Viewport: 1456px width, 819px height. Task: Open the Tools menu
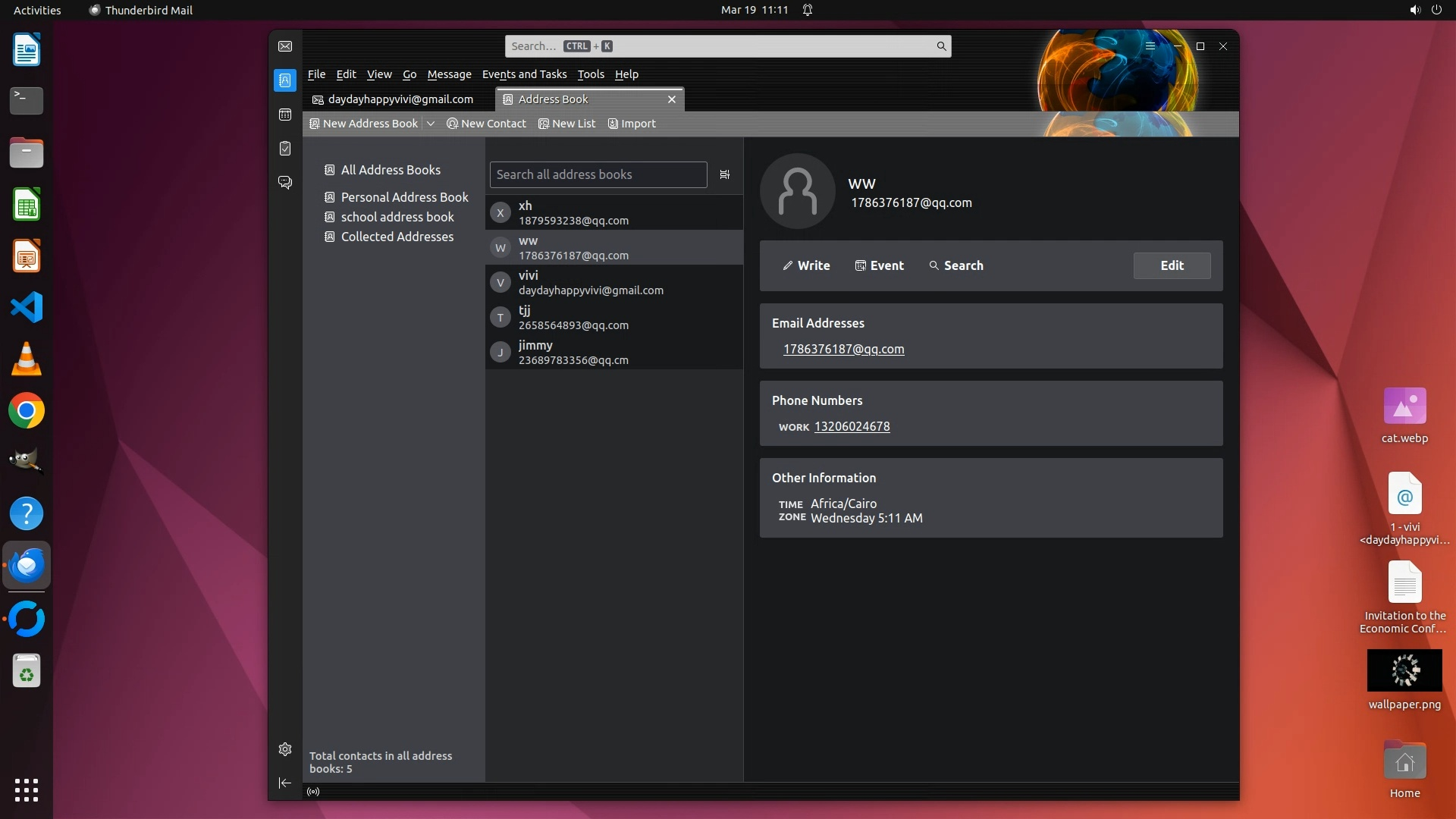pyautogui.click(x=590, y=74)
